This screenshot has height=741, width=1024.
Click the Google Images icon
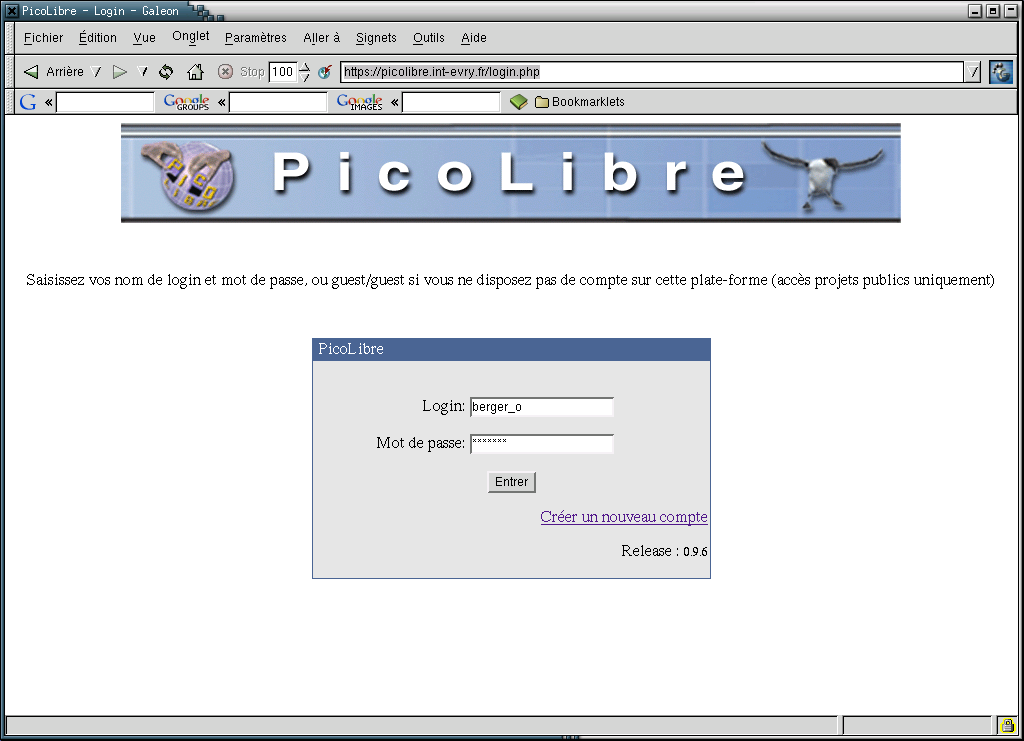tap(359, 102)
